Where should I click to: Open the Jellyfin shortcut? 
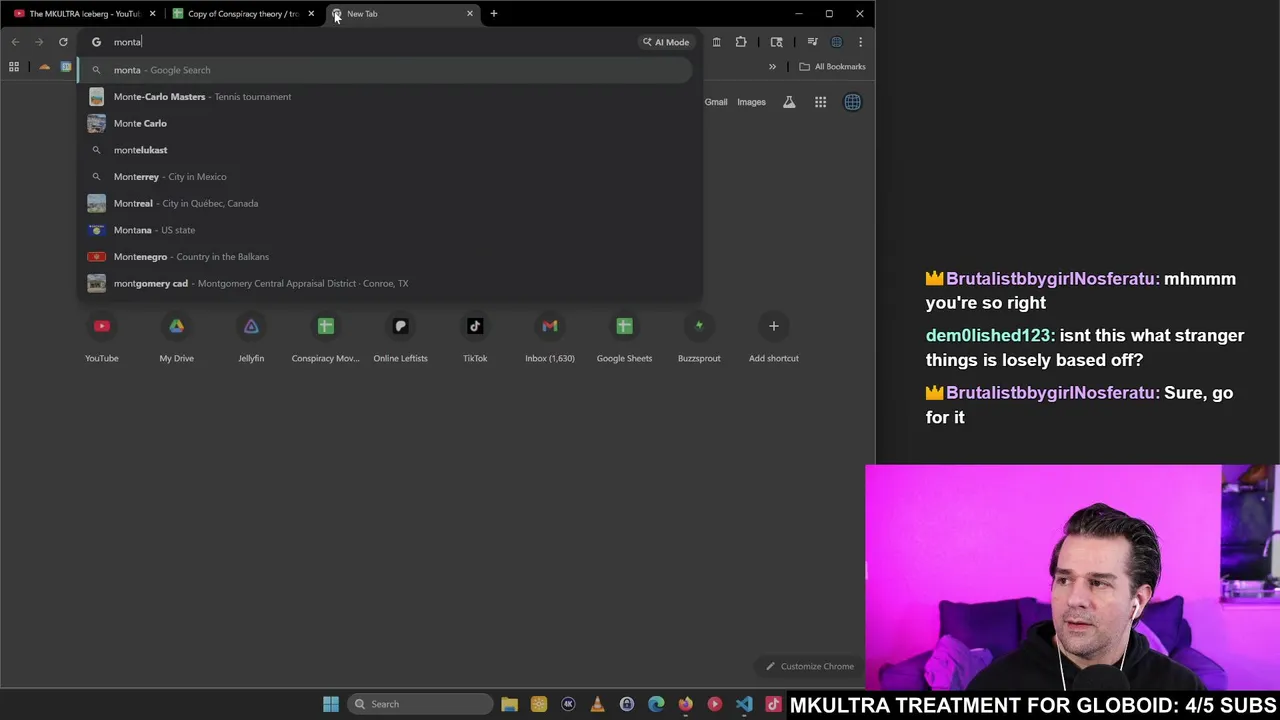251,338
